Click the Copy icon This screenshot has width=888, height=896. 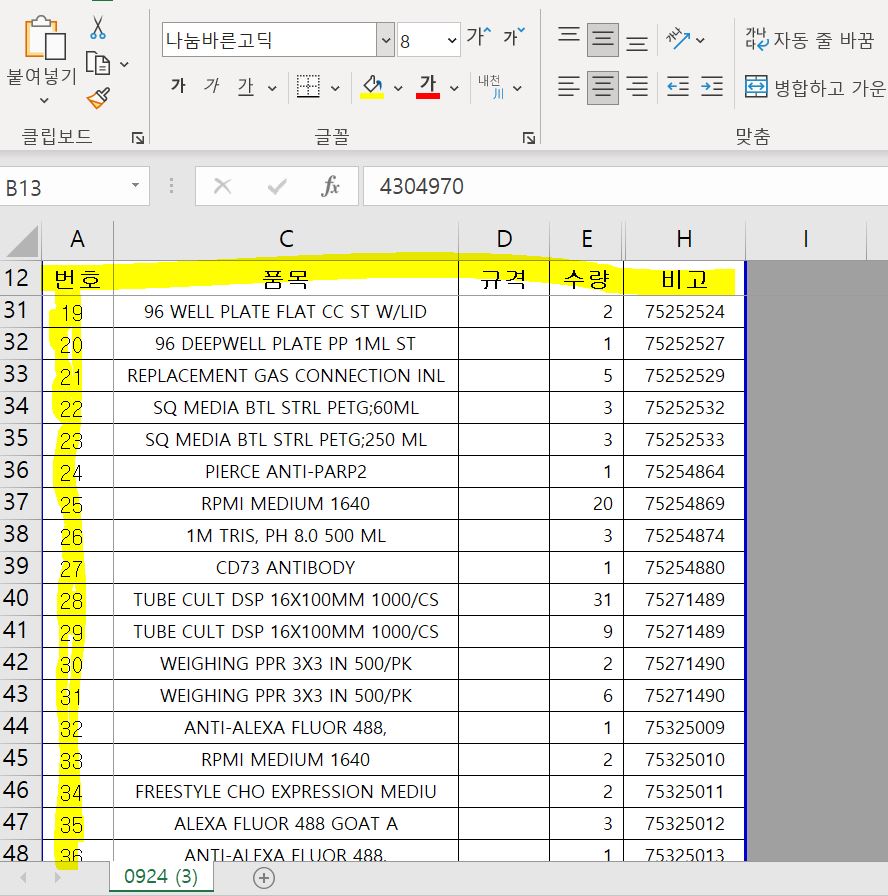point(98,63)
